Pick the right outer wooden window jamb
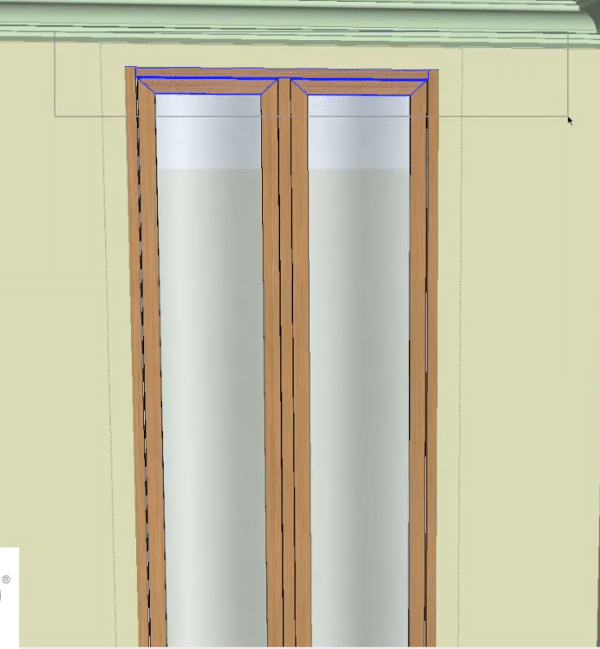The height and width of the screenshot is (649, 600). (433, 356)
